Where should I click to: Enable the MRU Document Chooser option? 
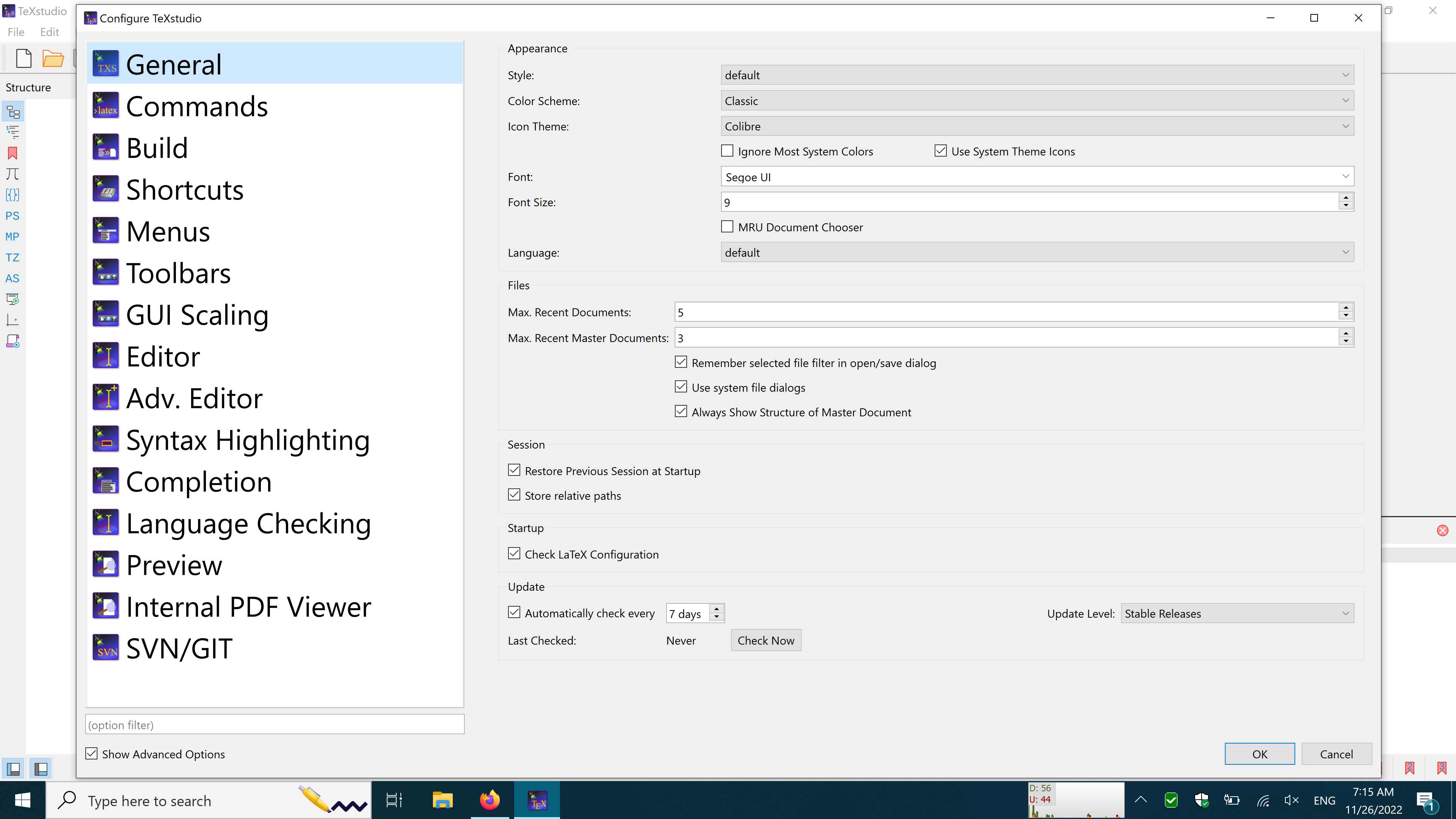[727, 227]
